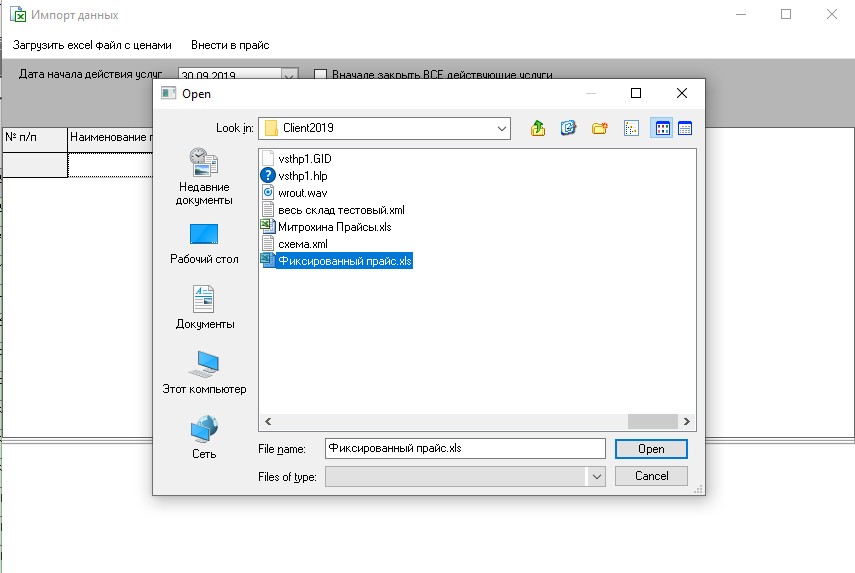
Task: Click the scroll right arrow in file list
Action: [687, 421]
